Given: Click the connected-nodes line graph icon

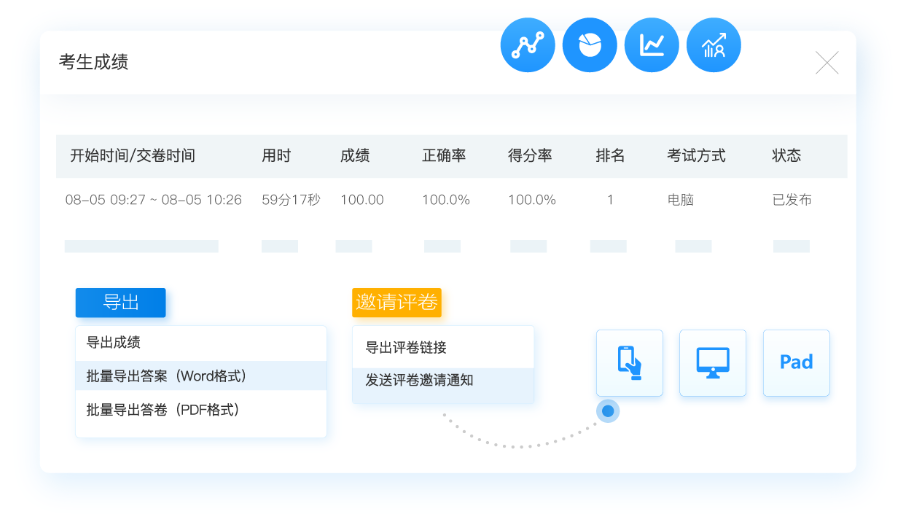Looking at the screenshot, I should 527,45.
